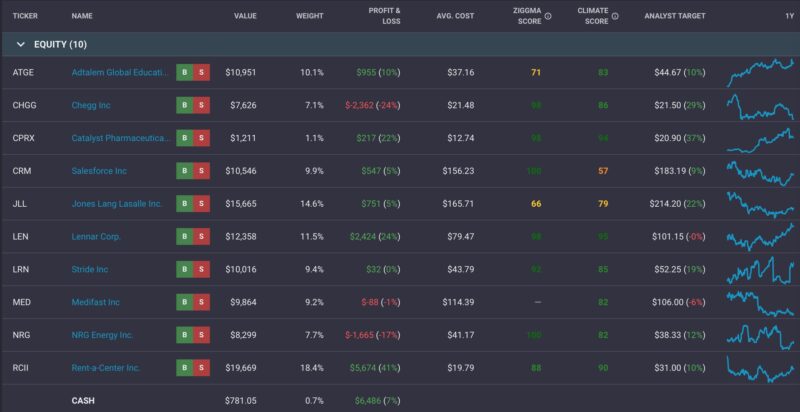Image resolution: width=800 pixels, height=412 pixels.
Task: Click the green B button for JLL
Action: pos(185,203)
